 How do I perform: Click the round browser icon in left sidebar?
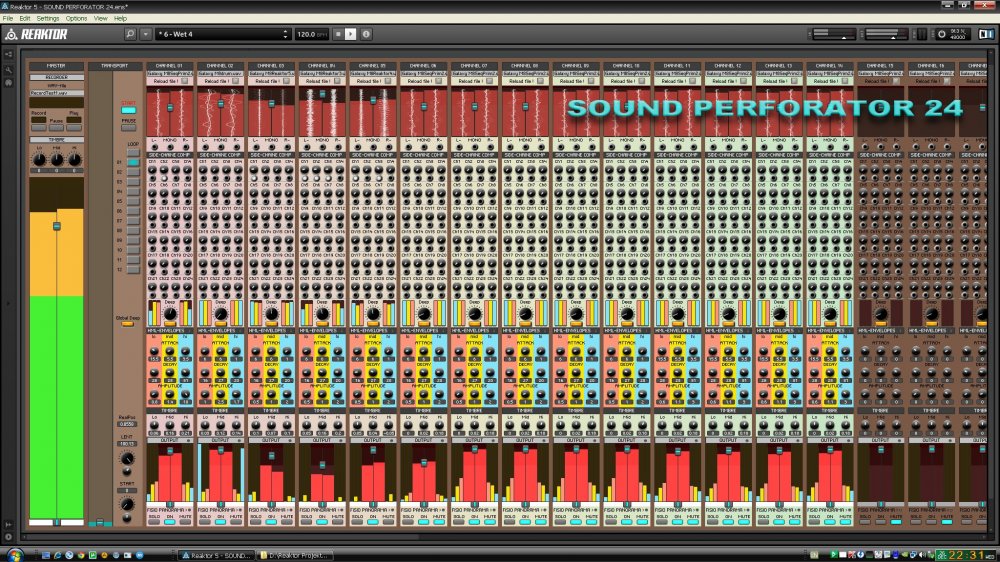click(x=8, y=83)
